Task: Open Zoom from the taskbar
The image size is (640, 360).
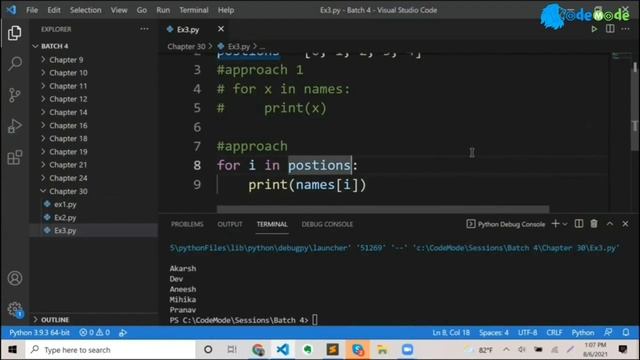Action: click(x=407, y=350)
